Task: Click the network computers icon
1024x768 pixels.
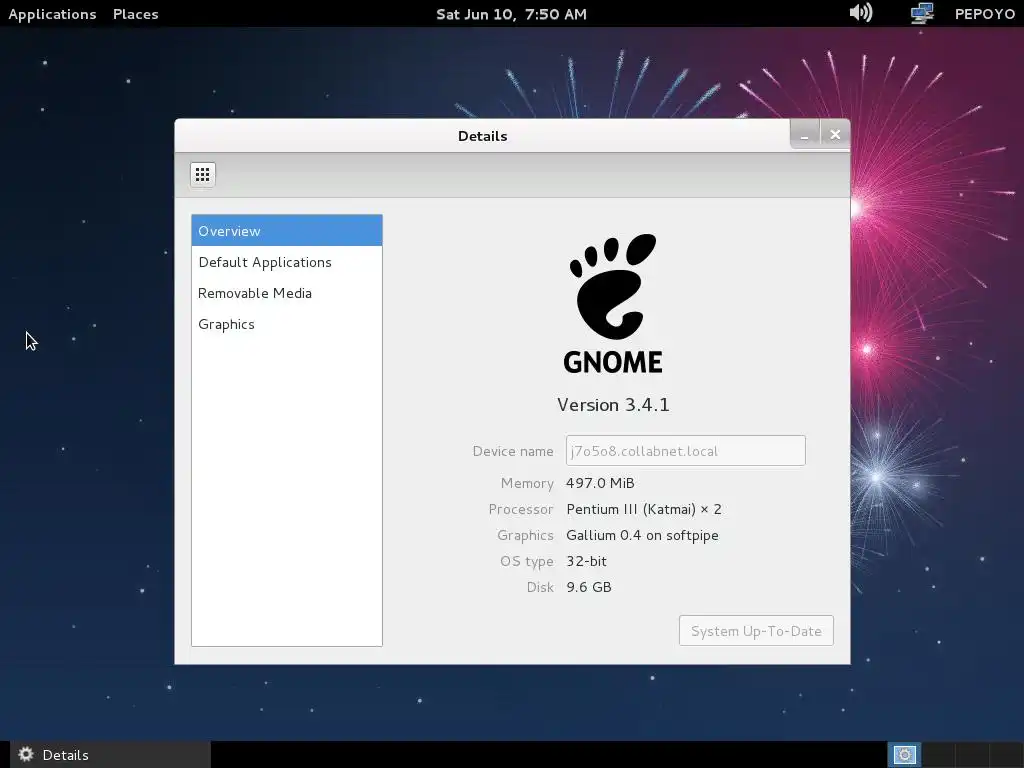Action: tap(922, 13)
